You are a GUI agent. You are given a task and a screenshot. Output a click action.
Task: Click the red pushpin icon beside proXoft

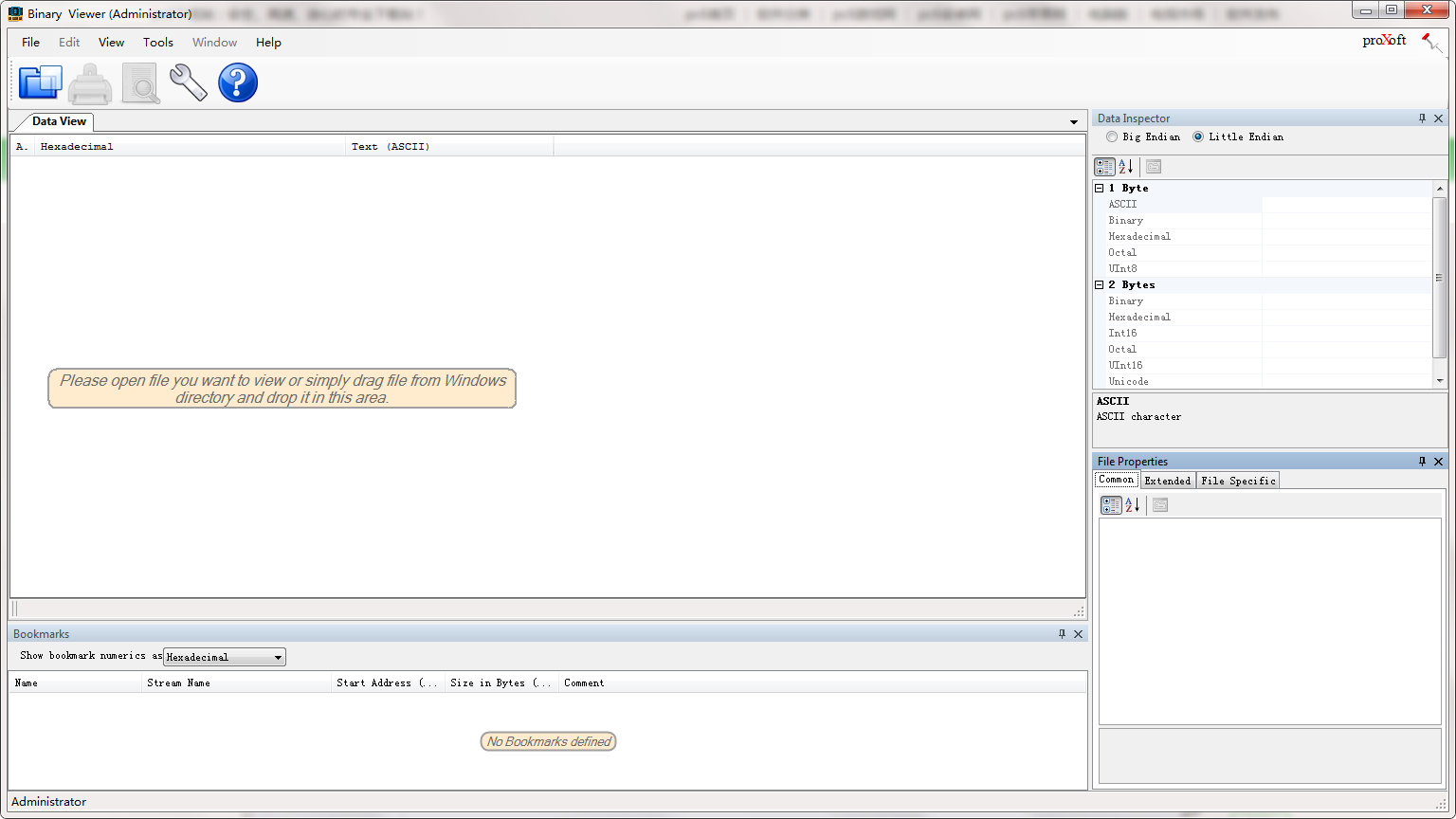[x=1431, y=43]
